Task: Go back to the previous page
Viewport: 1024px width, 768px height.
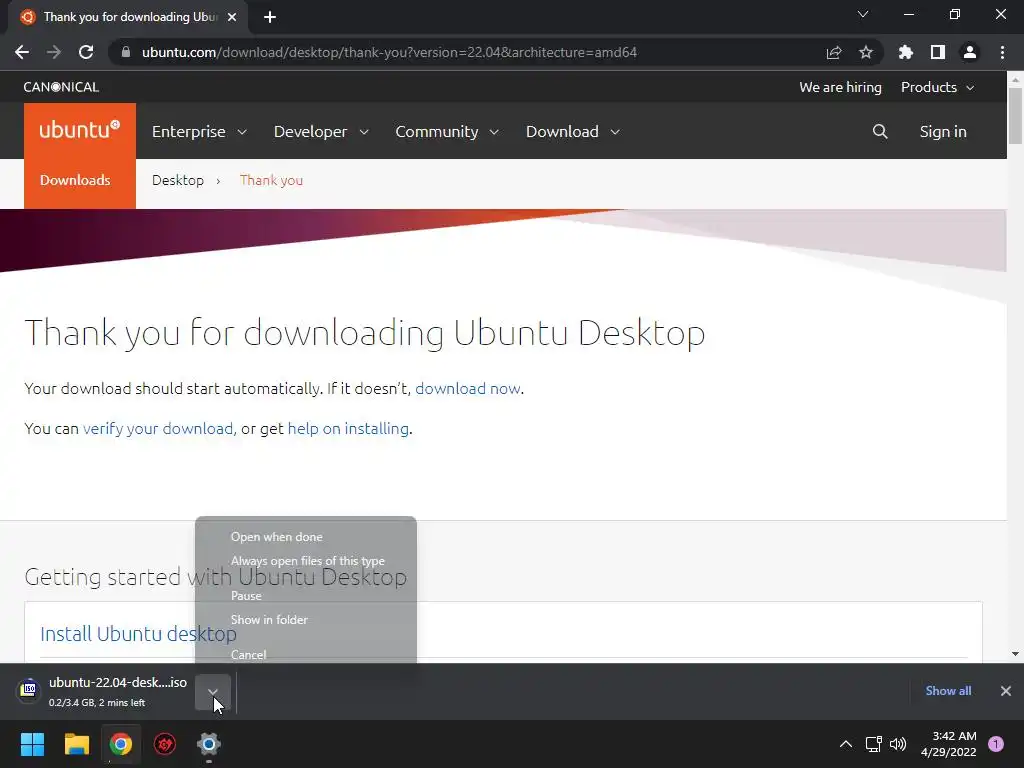Action: click(22, 52)
